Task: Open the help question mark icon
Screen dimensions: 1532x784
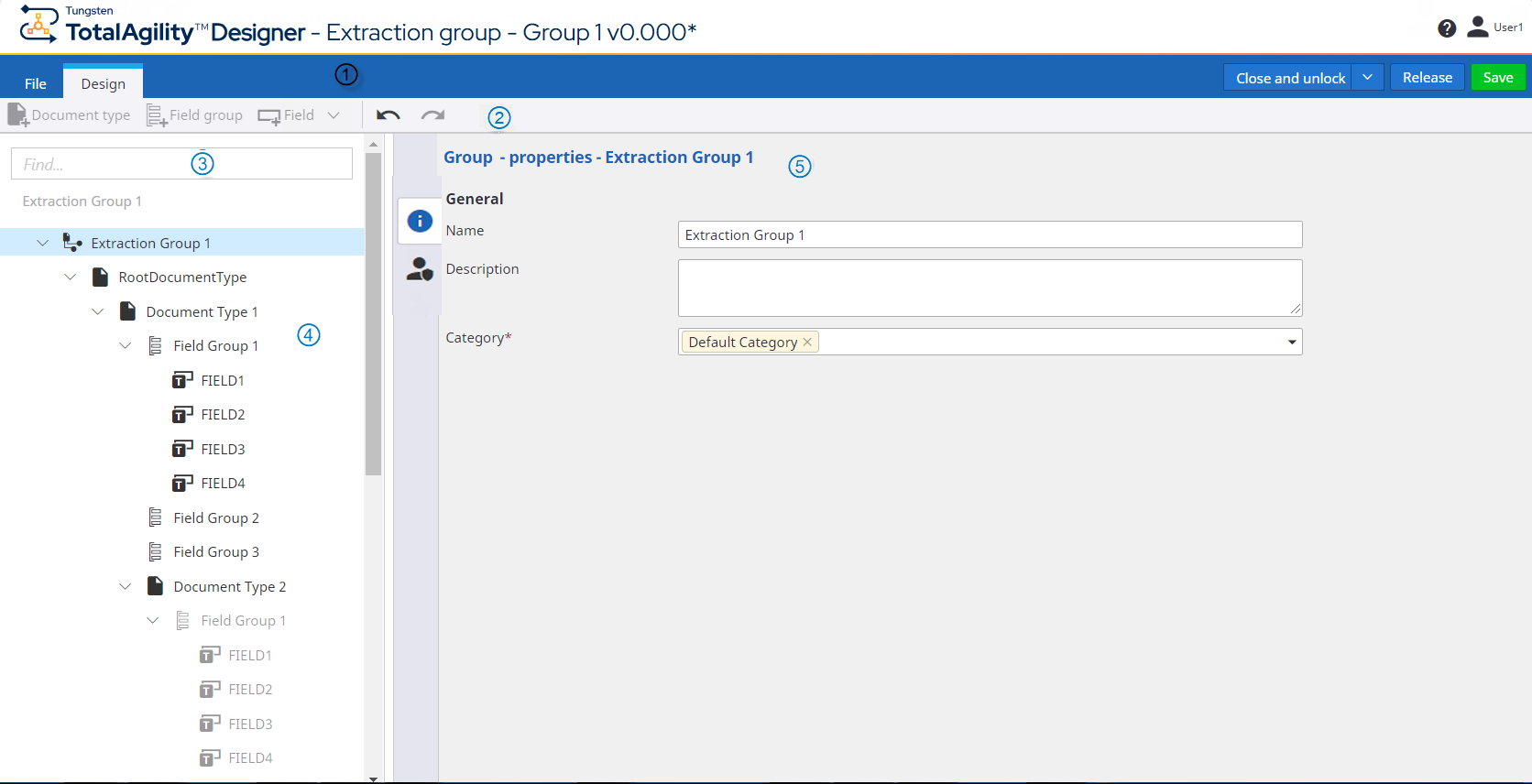Action: 1447,28
